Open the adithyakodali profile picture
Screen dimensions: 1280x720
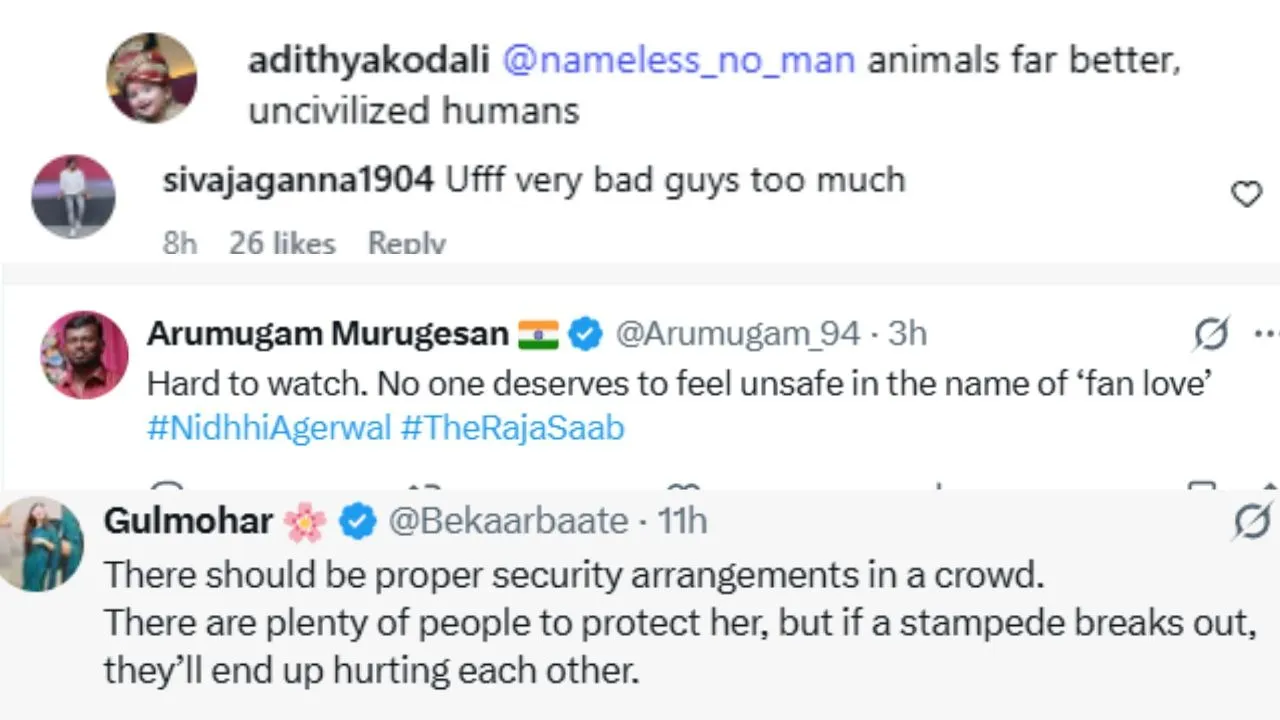pos(152,77)
